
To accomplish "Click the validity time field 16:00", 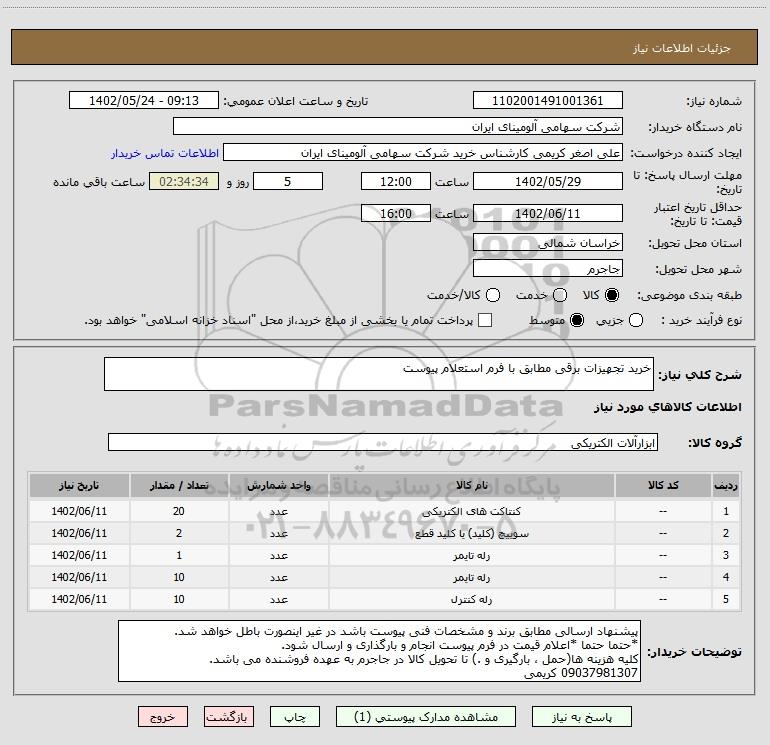I will (396, 213).
